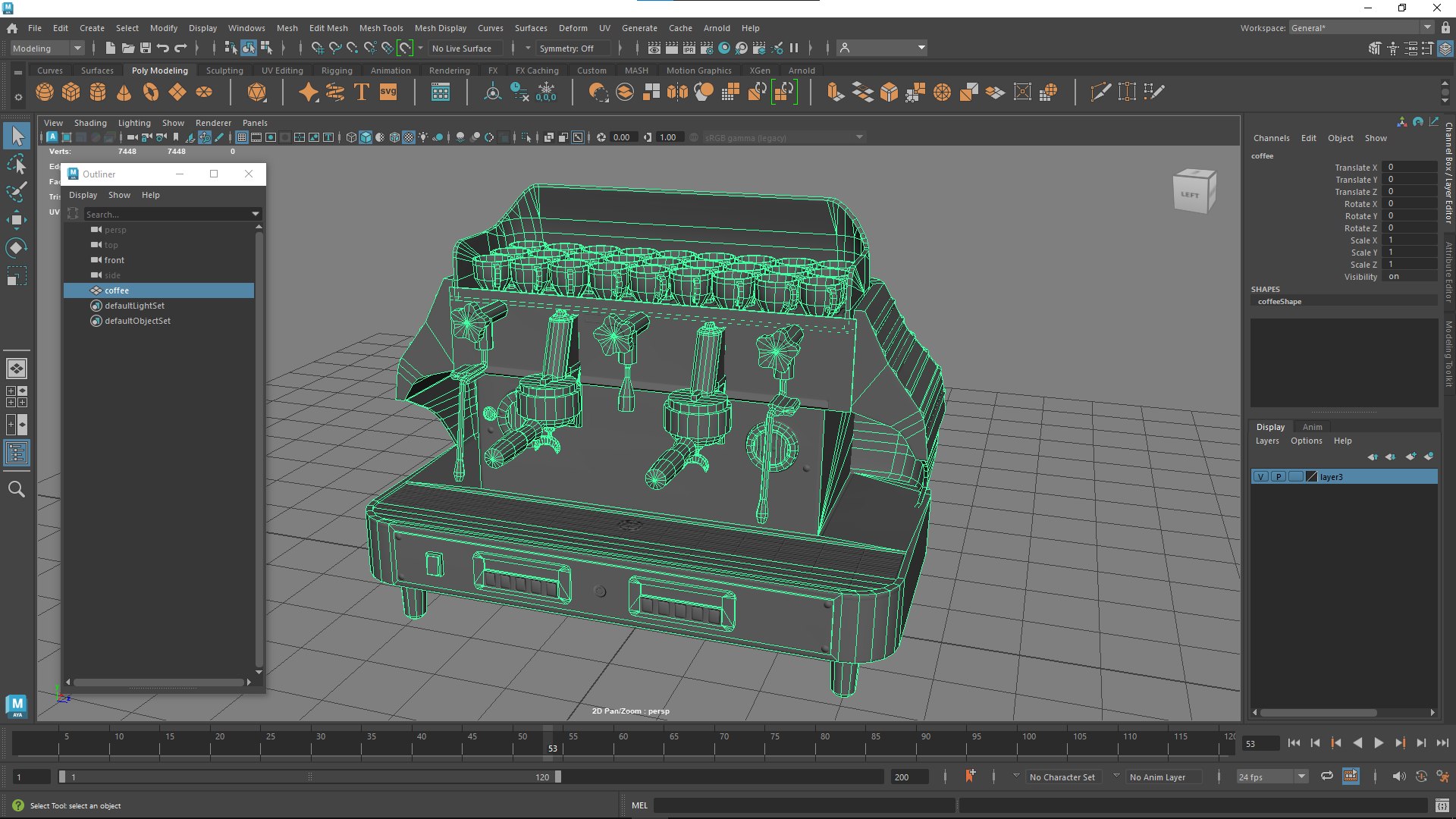Click the Undo arrow icon
1456x819 pixels.
(x=163, y=48)
